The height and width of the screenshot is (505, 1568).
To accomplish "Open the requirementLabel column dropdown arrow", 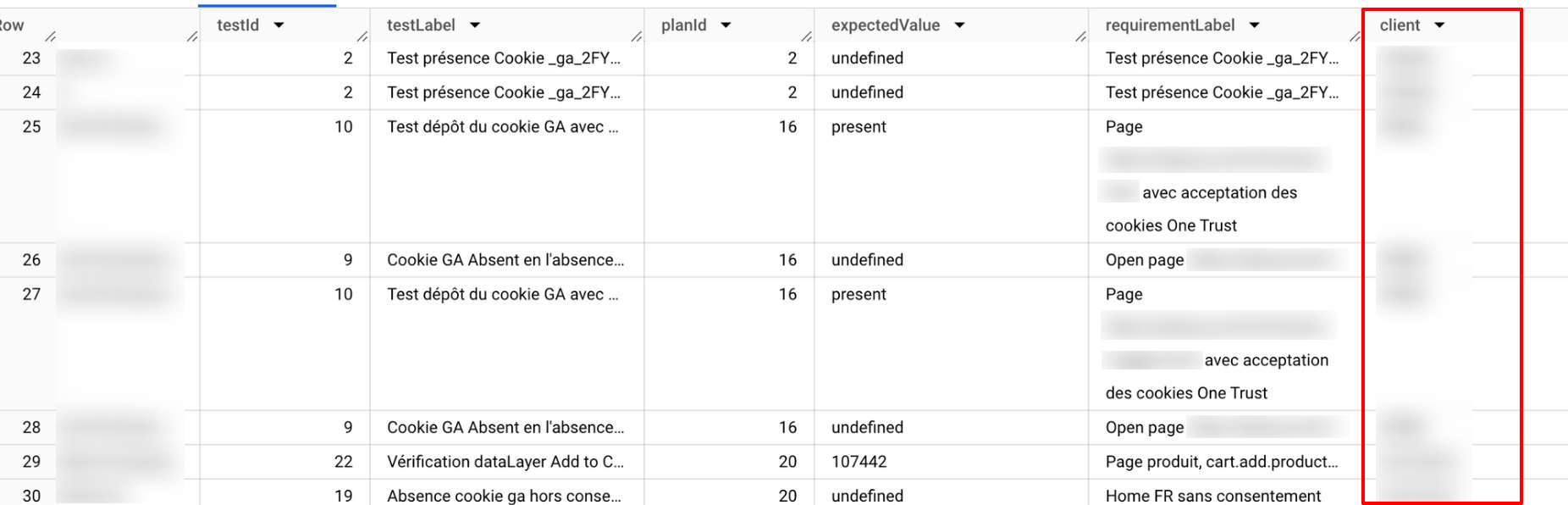I will pos(1254,25).
